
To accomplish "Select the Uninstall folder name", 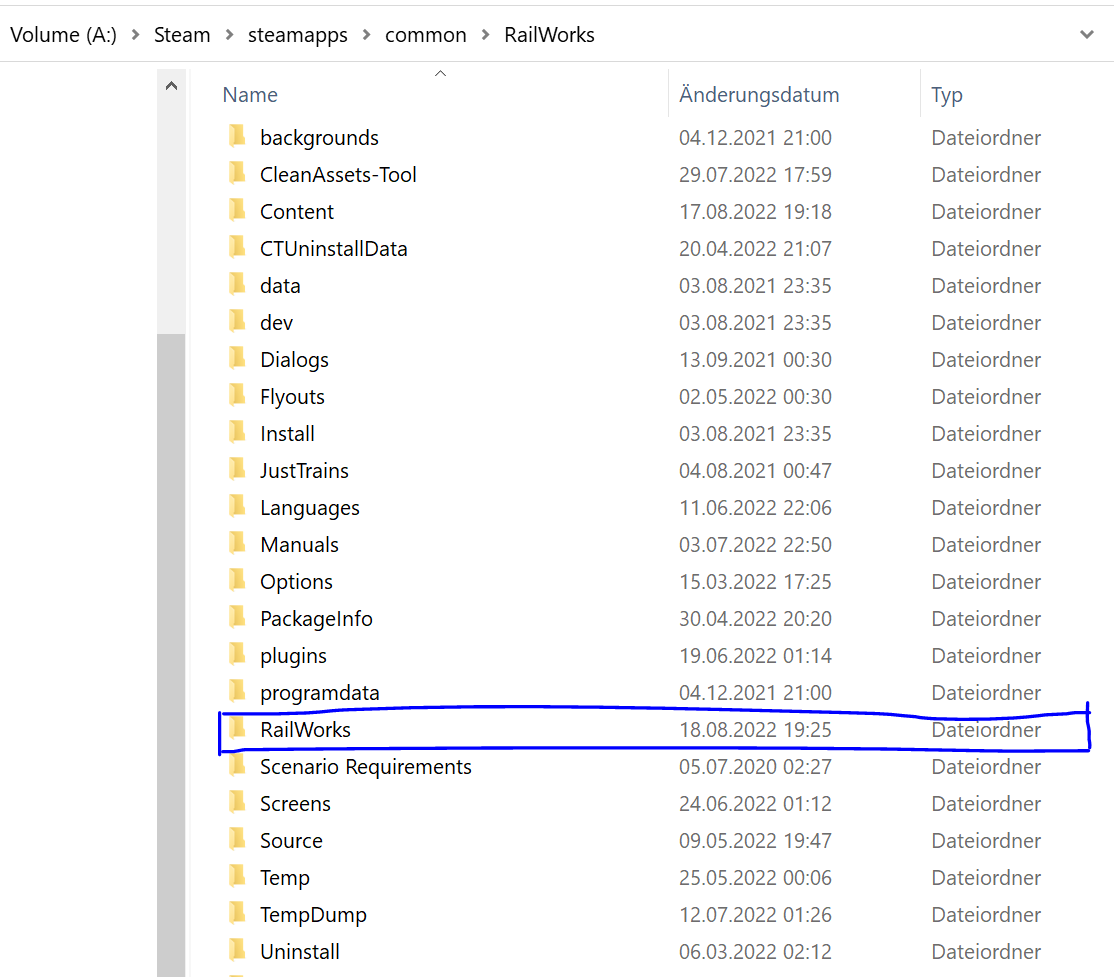I will (x=300, y=951).
